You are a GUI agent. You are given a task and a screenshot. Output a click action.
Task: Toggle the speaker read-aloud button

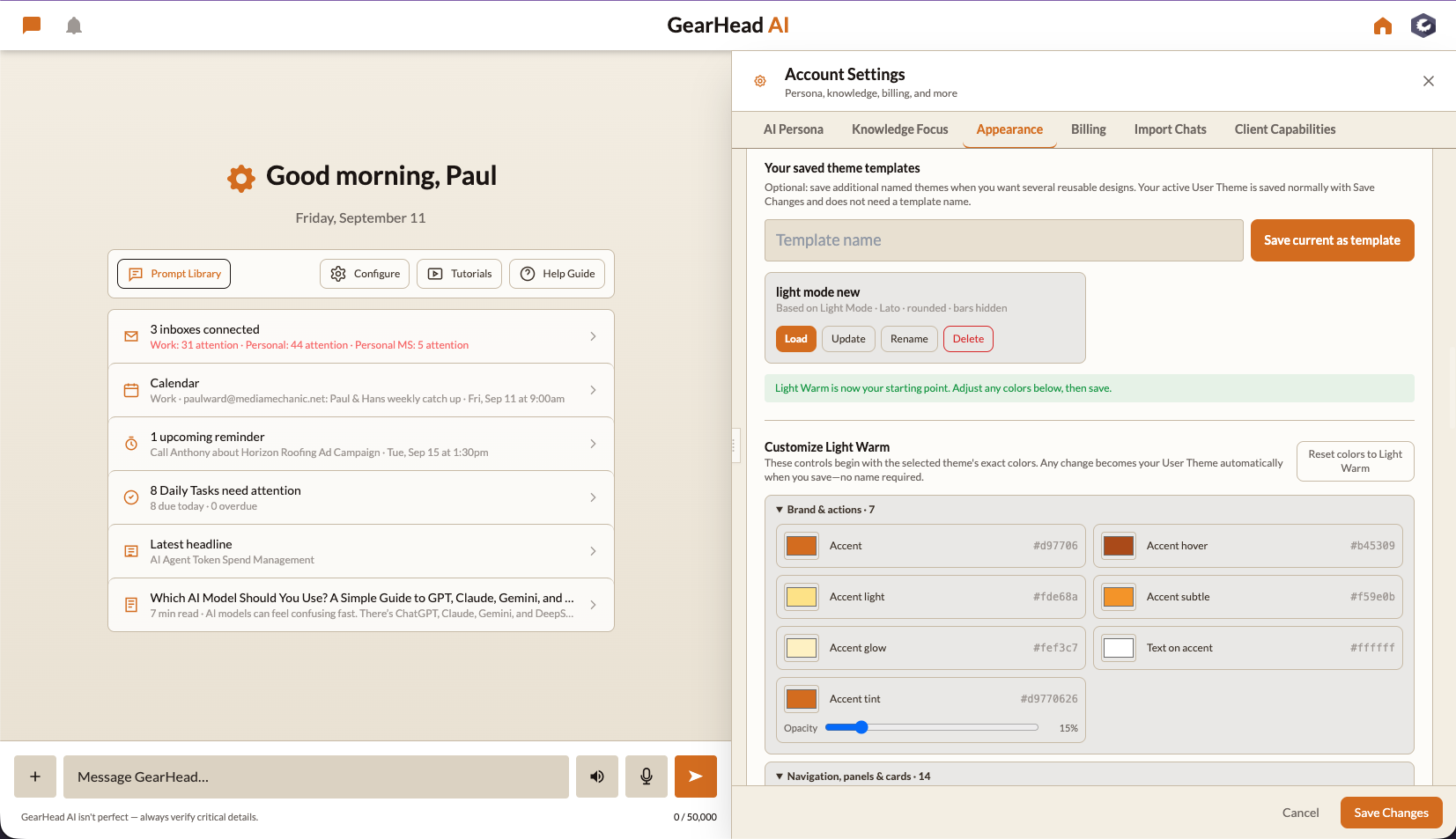click(x=597, y=776)
